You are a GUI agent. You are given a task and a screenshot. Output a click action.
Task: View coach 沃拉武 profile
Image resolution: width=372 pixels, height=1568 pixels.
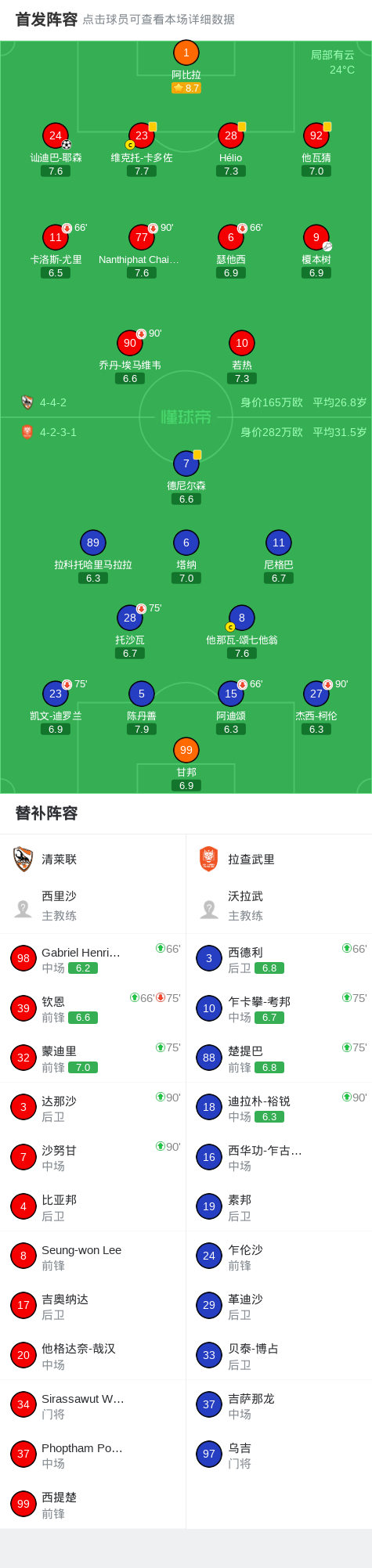pyautogui.click(x=279, y=906)
